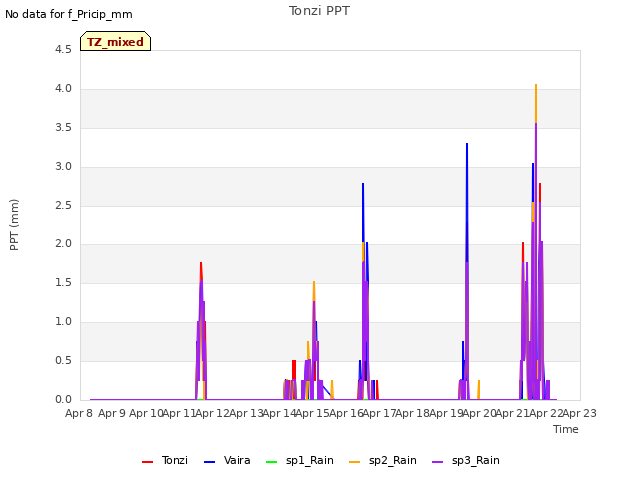This screenshot has width=640, height=480.
Task: Click the orange sp2_Rain peak above 4.0
Action: click(536, 86)
